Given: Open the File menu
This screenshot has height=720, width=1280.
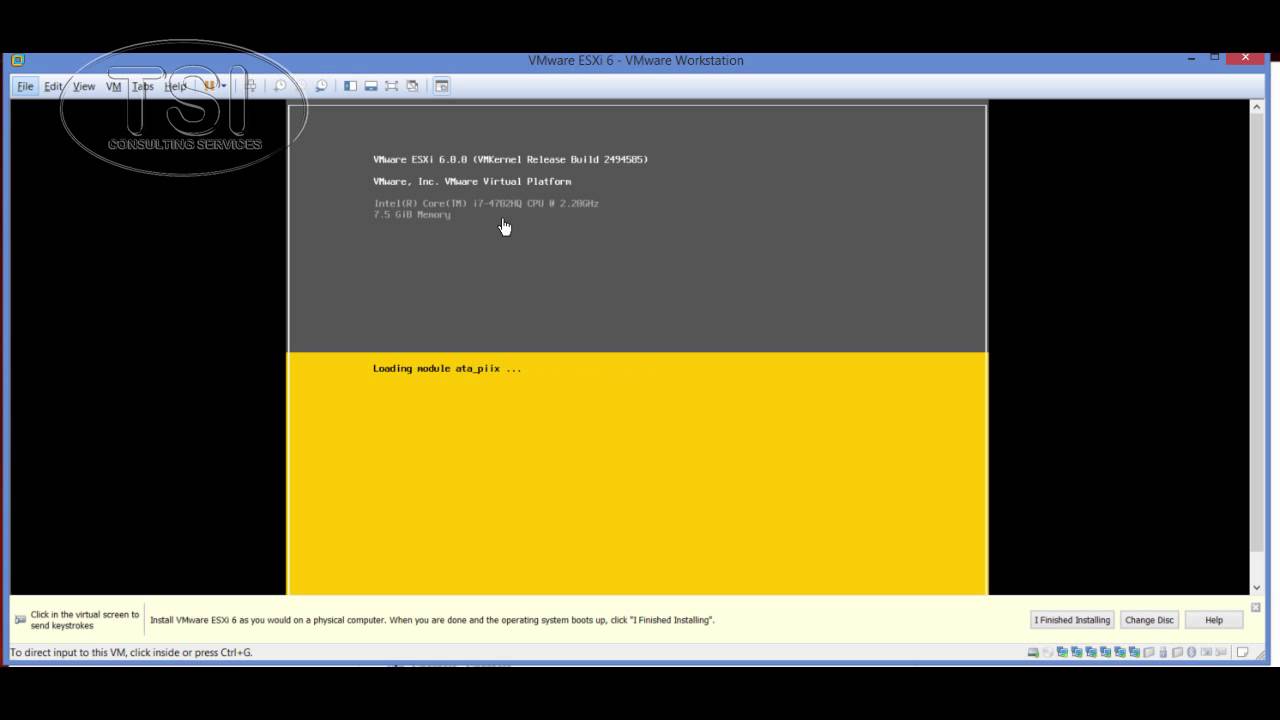Looking at the screenshot, I should pos(25,86).
